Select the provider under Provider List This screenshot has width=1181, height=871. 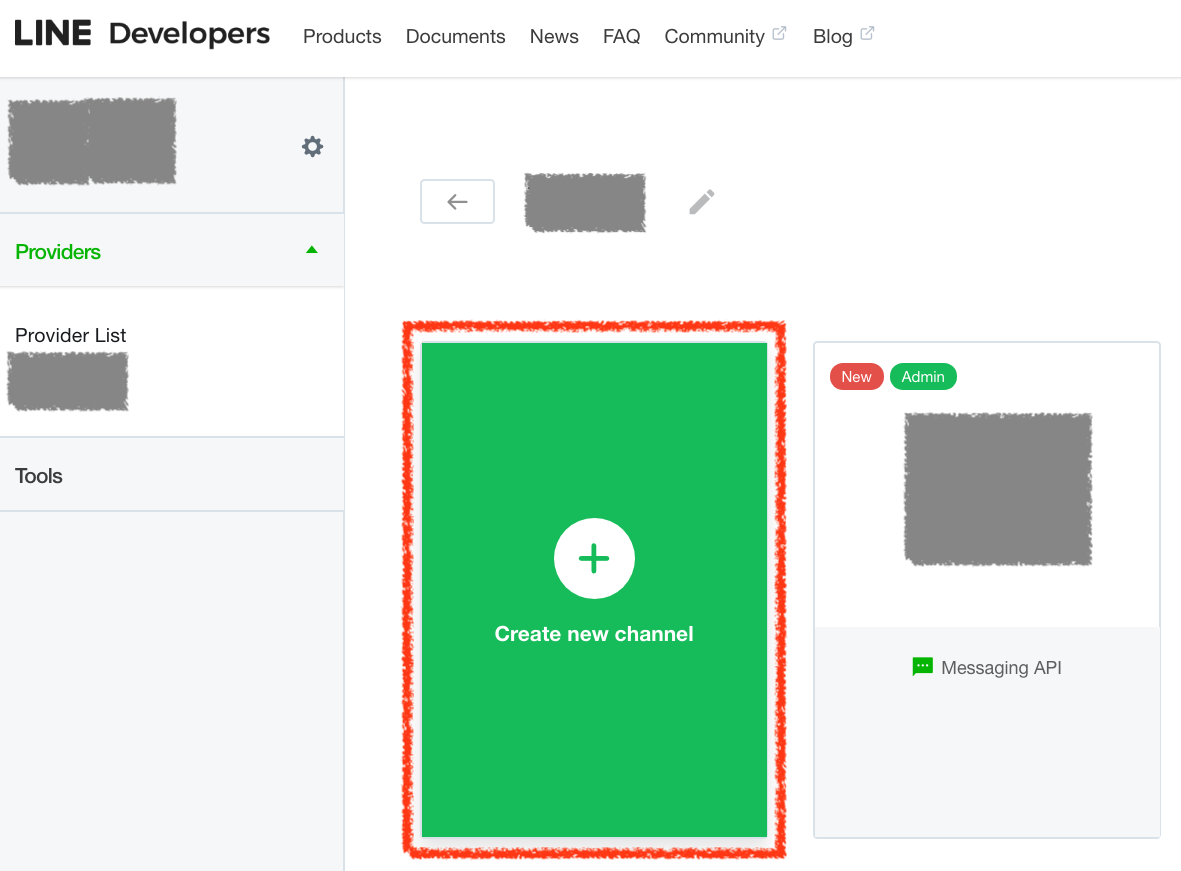pyautogui.click(x=68, y=381)
